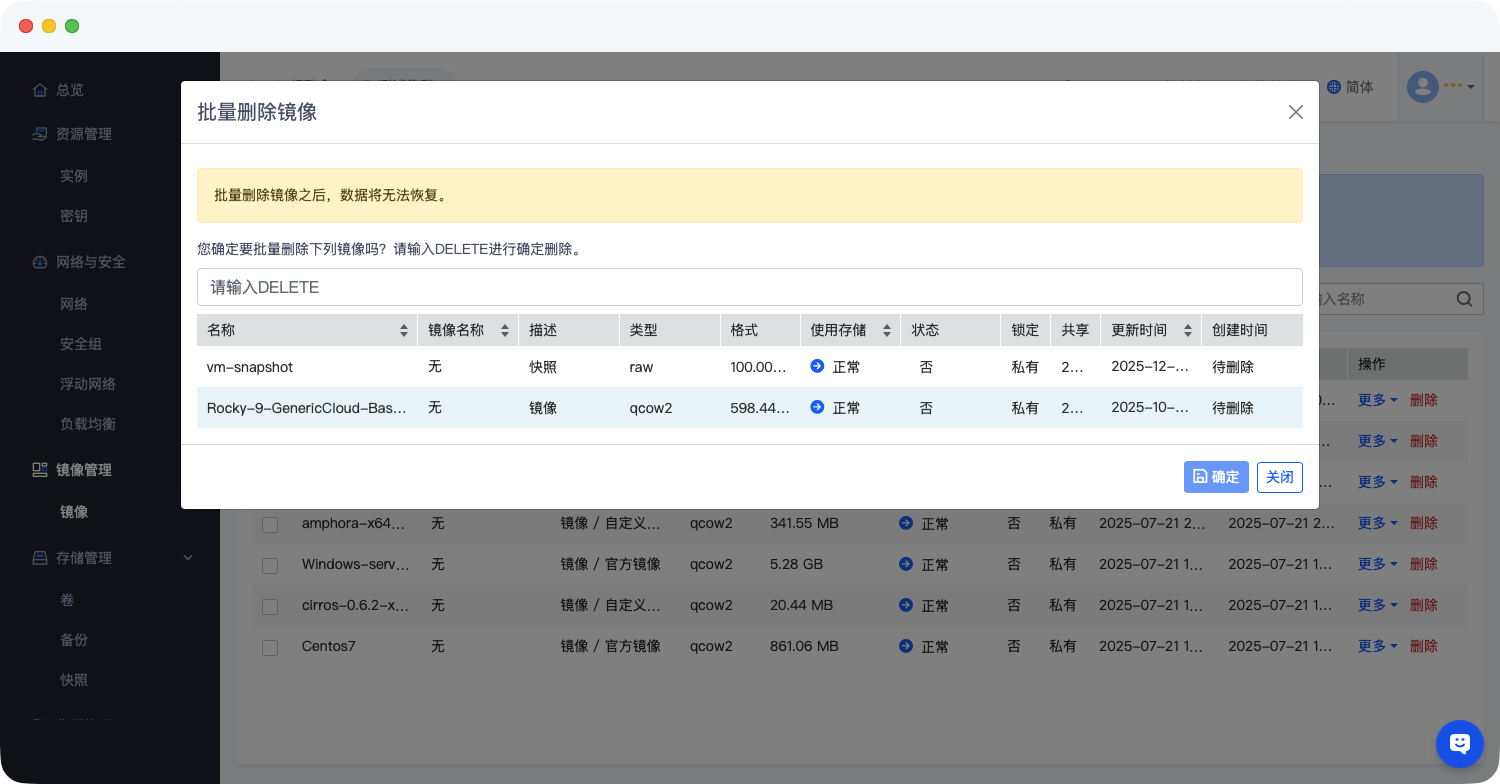
Task: Open 快照 in the sidebar menu
Action: (x=74, y=680)
